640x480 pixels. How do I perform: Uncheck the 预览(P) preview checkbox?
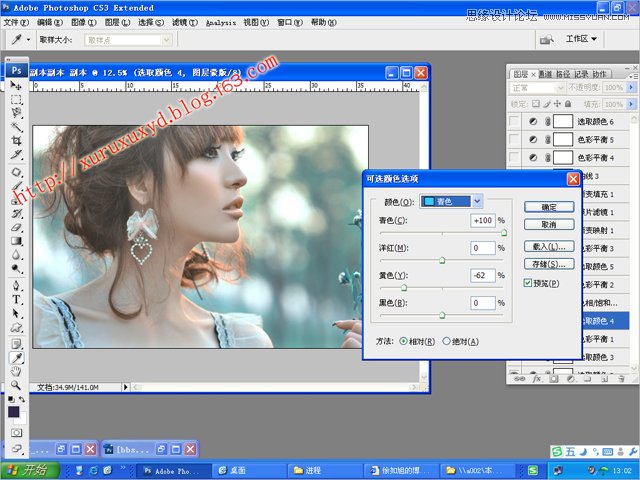point(528,283)
